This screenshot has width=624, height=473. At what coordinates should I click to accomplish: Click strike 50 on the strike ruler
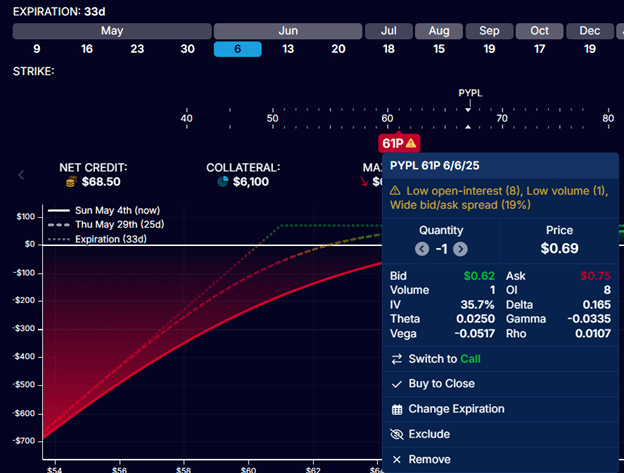[x=273, y=118]
